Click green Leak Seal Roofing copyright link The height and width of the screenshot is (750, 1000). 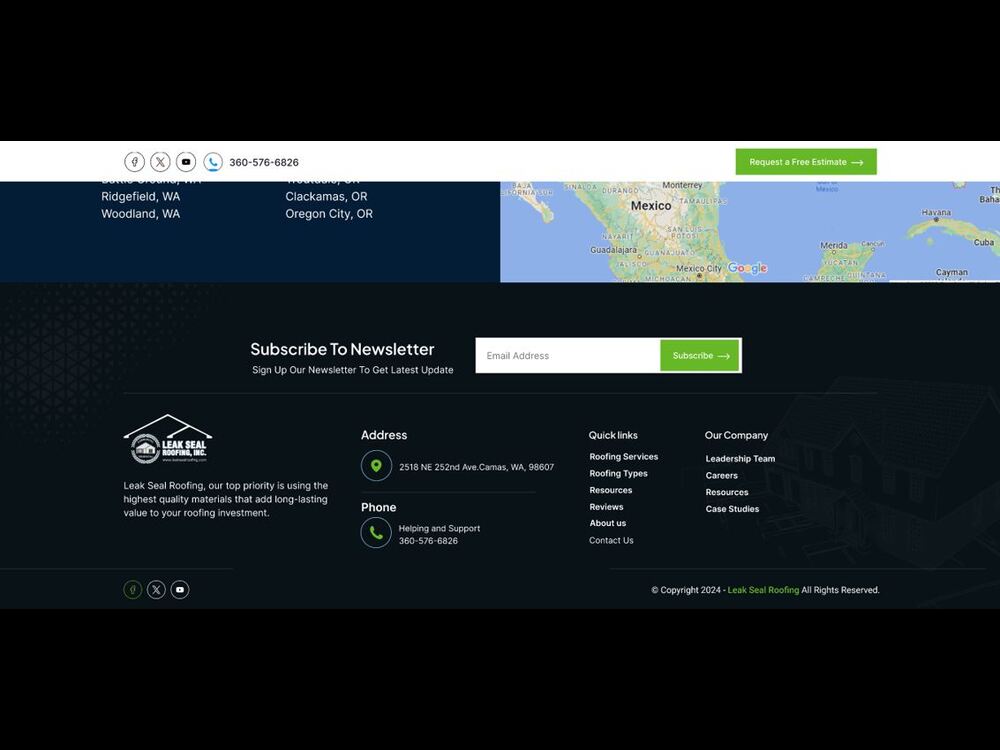[x=763, y=591]
